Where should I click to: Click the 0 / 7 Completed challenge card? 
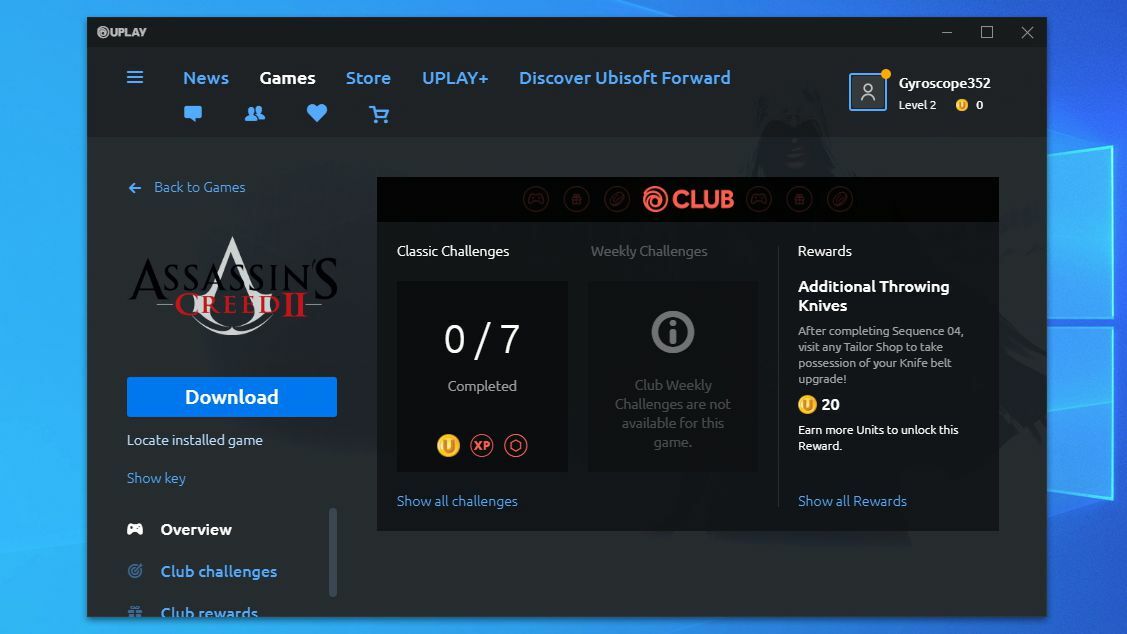pos(482,377)
